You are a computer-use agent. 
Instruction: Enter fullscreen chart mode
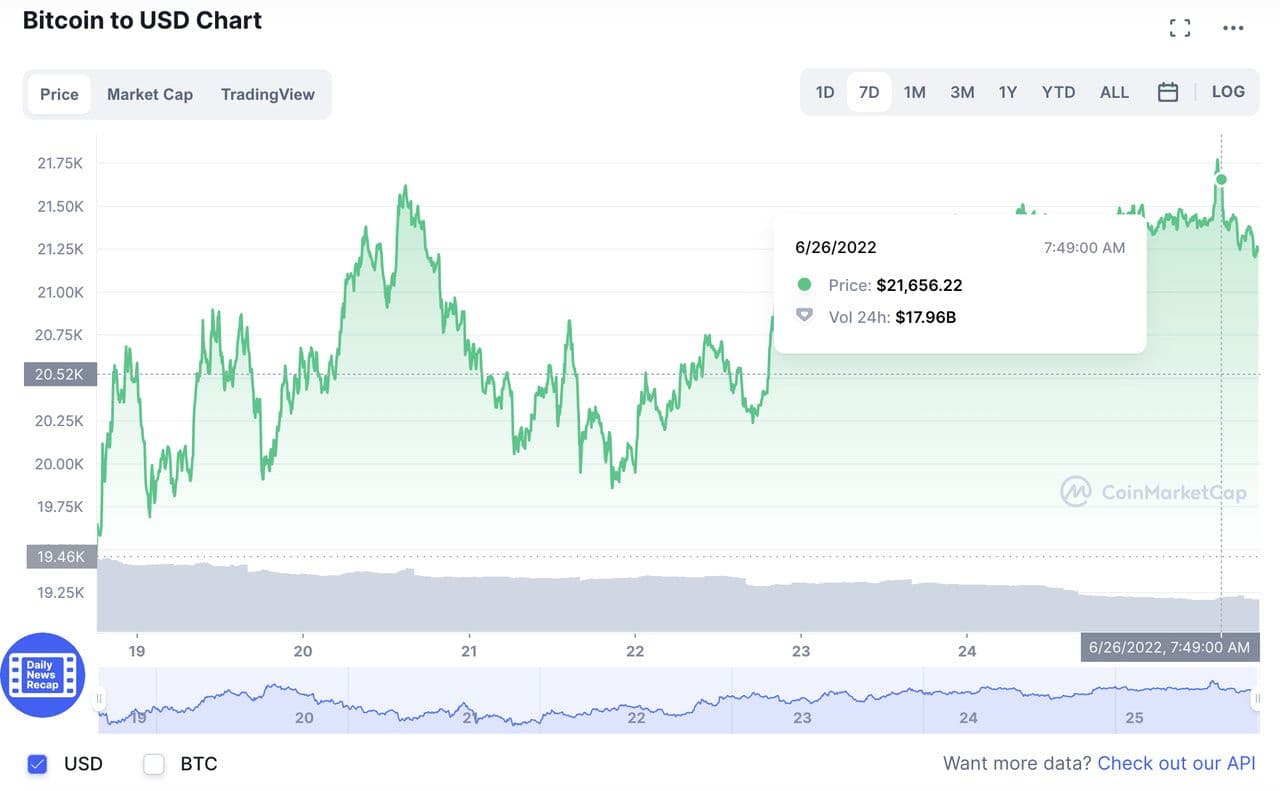(1180, 28)
